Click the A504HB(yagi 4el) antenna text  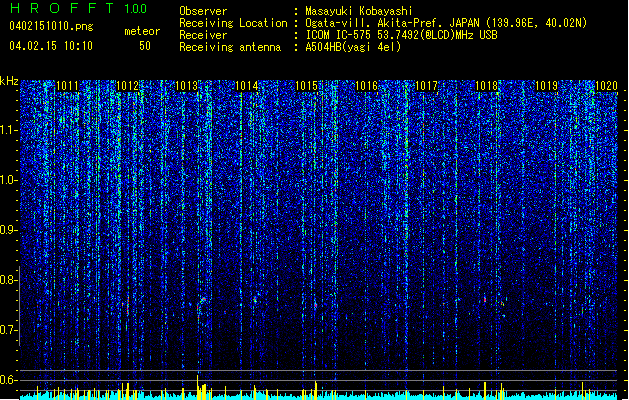(x=353, y=47)
